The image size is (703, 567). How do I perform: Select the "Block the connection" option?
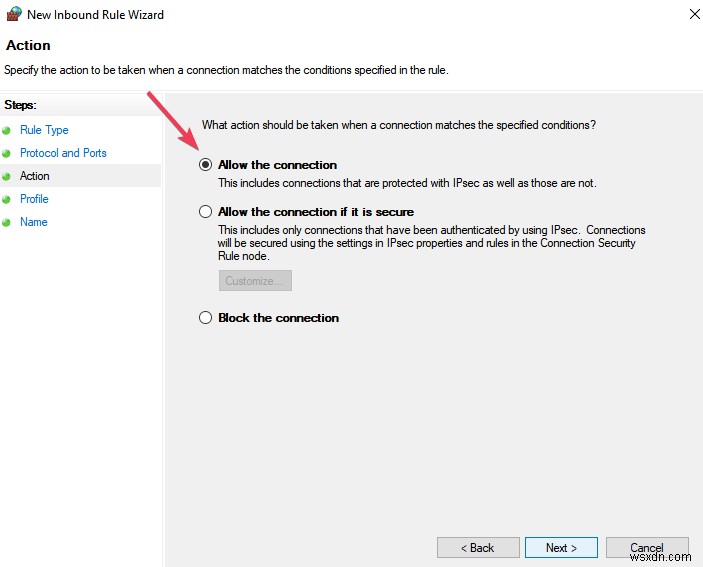206,318
